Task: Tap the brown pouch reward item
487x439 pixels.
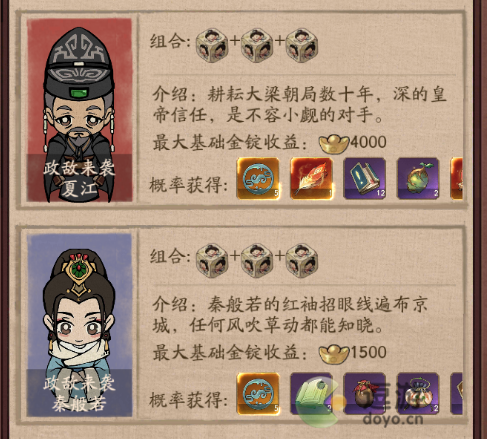Action: [x=365, y=394]
